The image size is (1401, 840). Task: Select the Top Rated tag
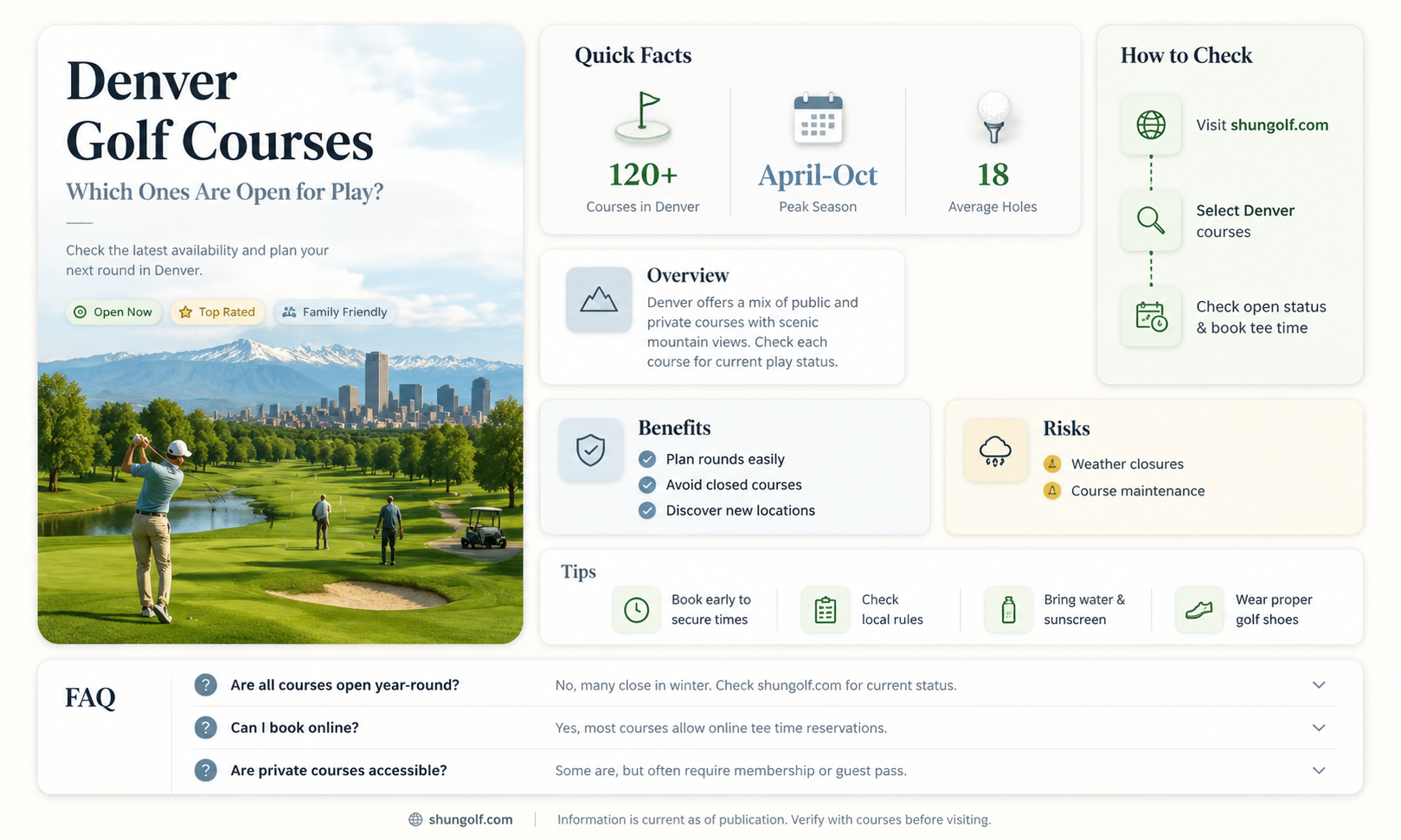[217, 312]
